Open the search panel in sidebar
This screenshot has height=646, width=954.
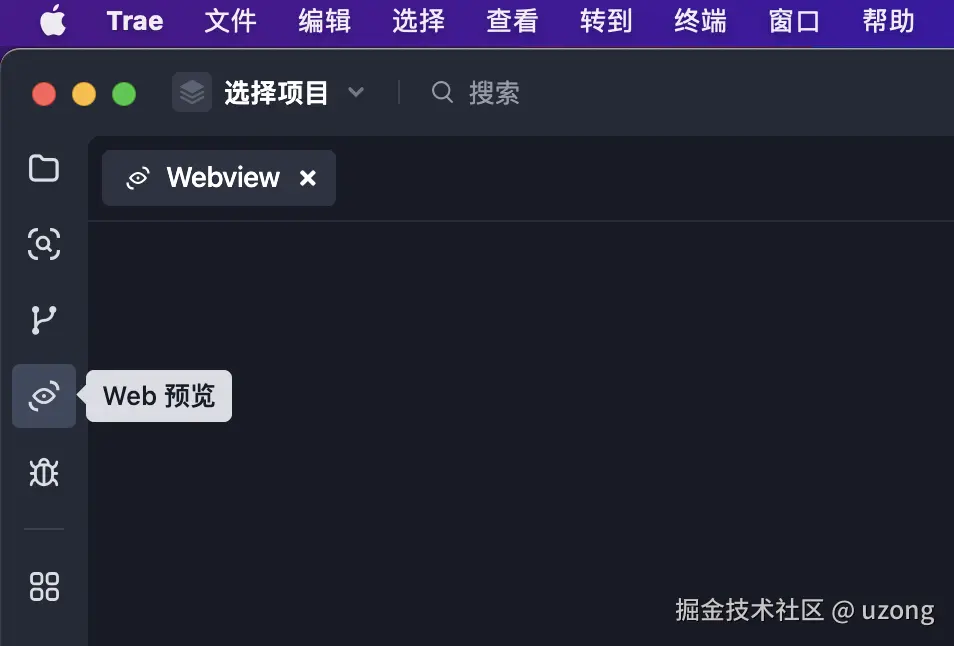(x=44, y=244)
